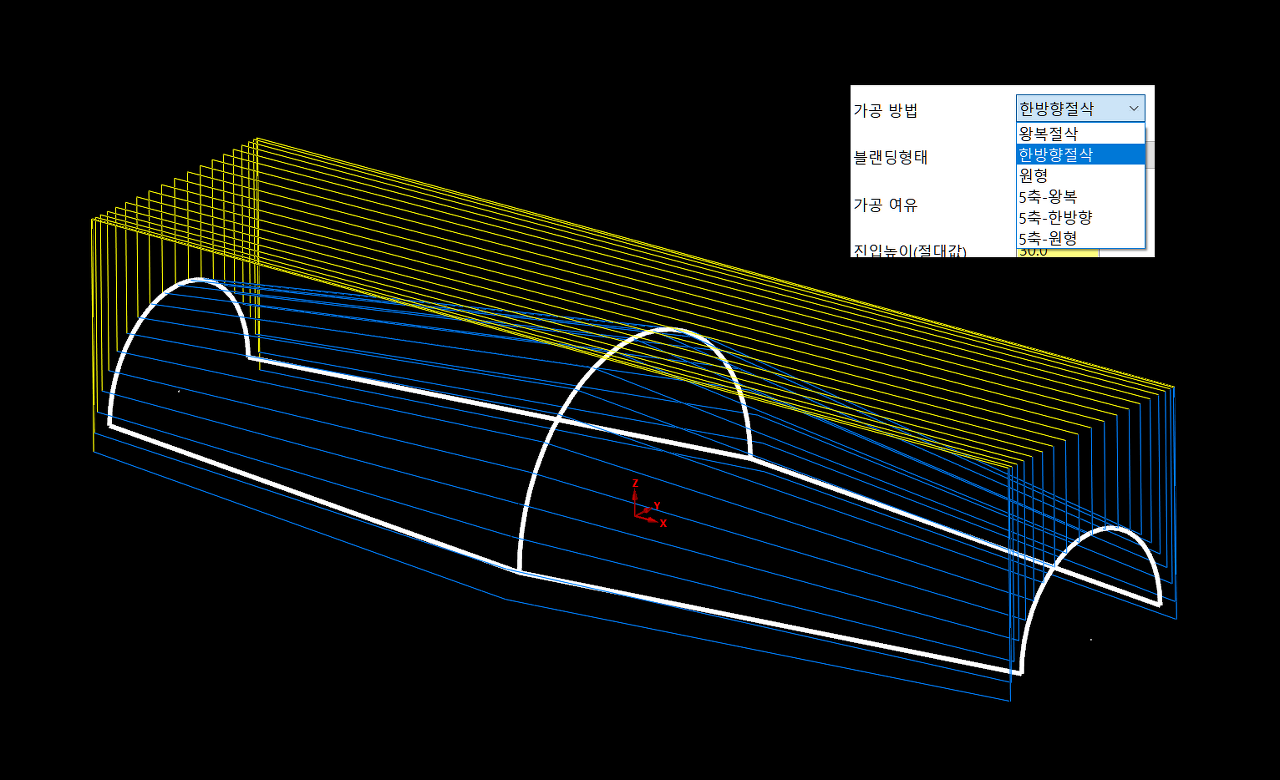This screenshot has width=1280, height=780.
Task: Choose the highlighted 한방향절삭 option
Action: point(1079,154)
